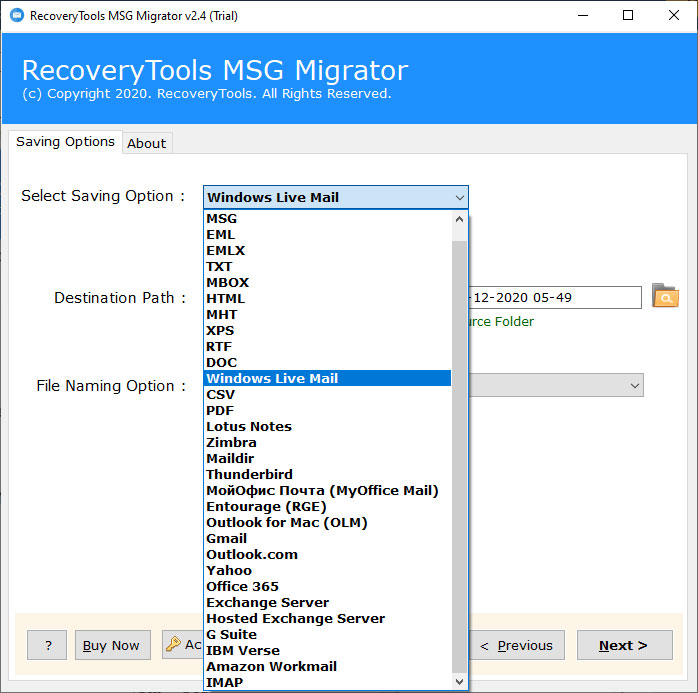This screenshot has width=698, height=693.
Task: Pick PDF saving option
Action: (327, 411)
